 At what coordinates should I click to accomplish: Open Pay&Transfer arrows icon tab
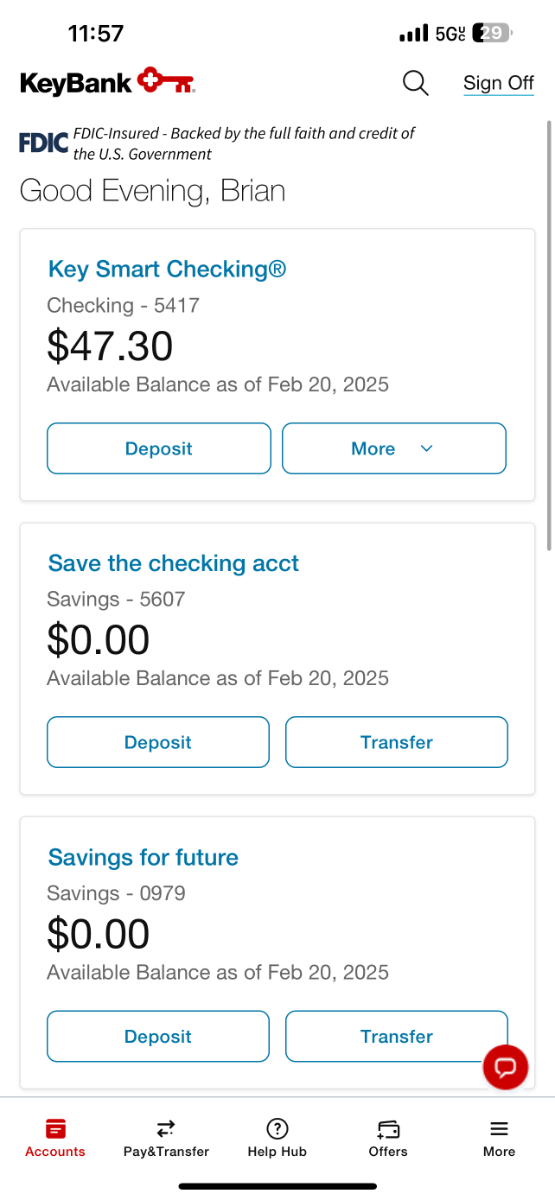(166, 1129)
